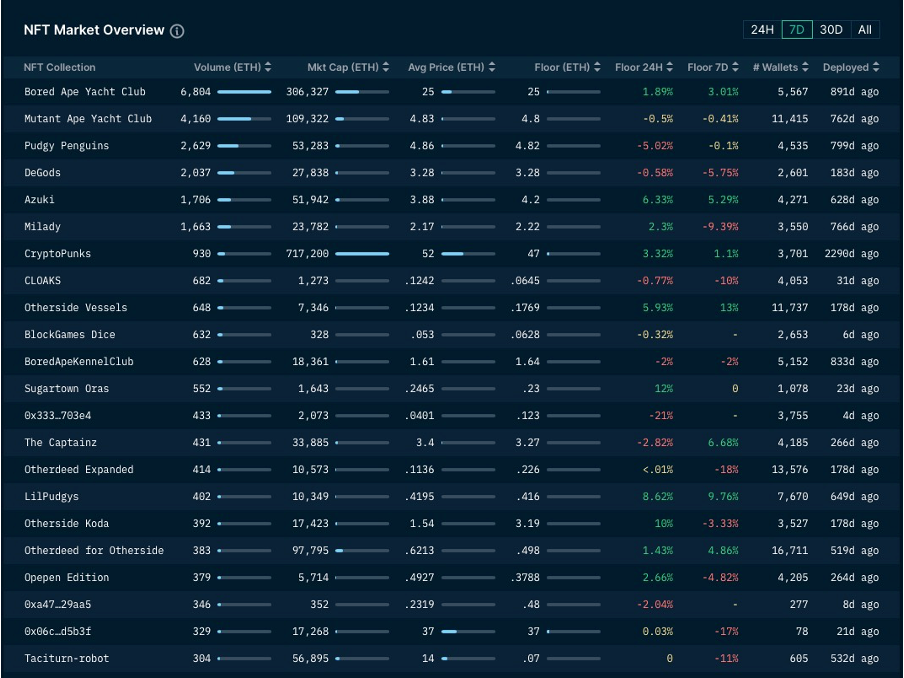
Task: Open the LilPudgys collection
Action: click(x=51, y=496)
